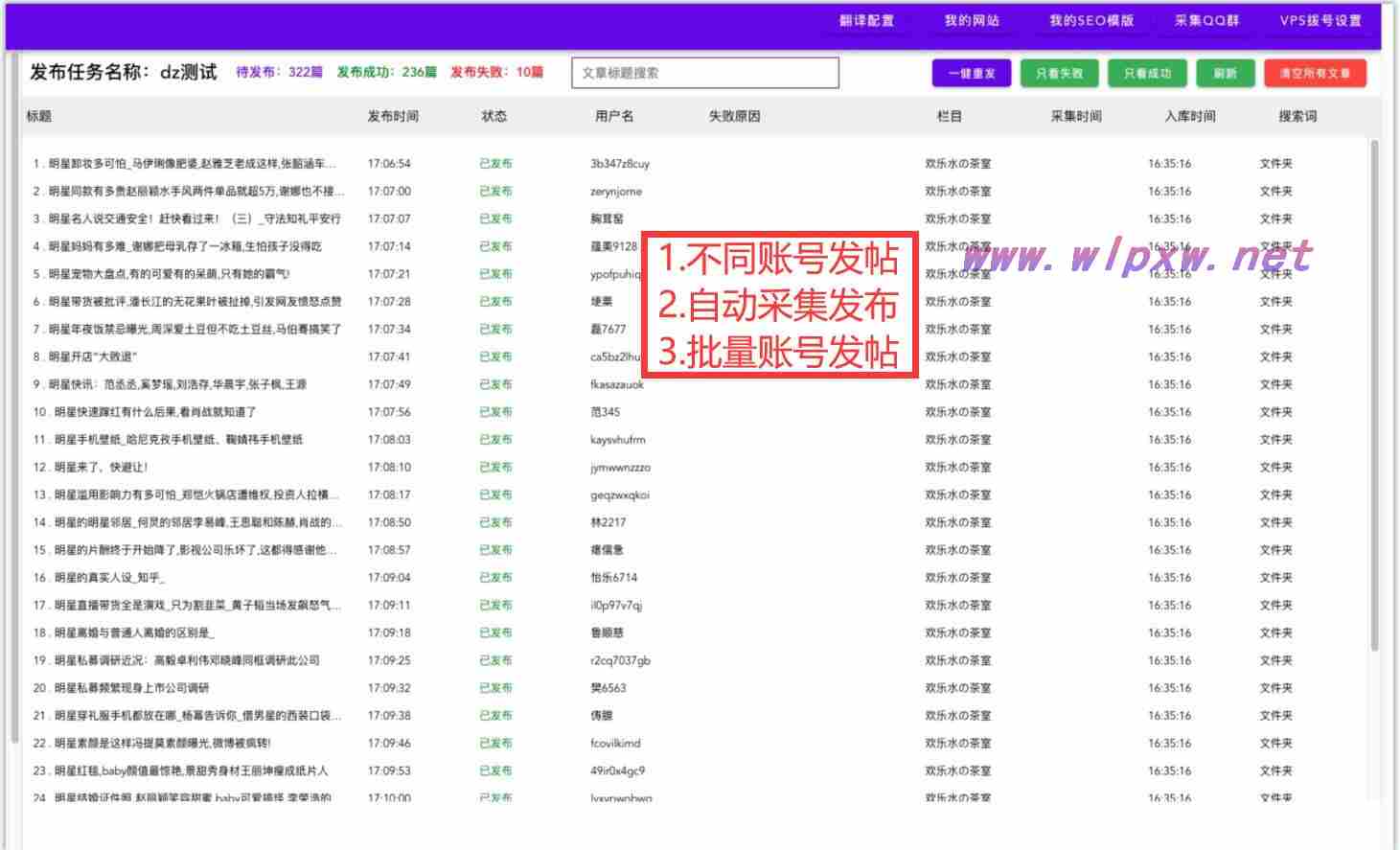Click publish time 17:09:04

point(389,578)
